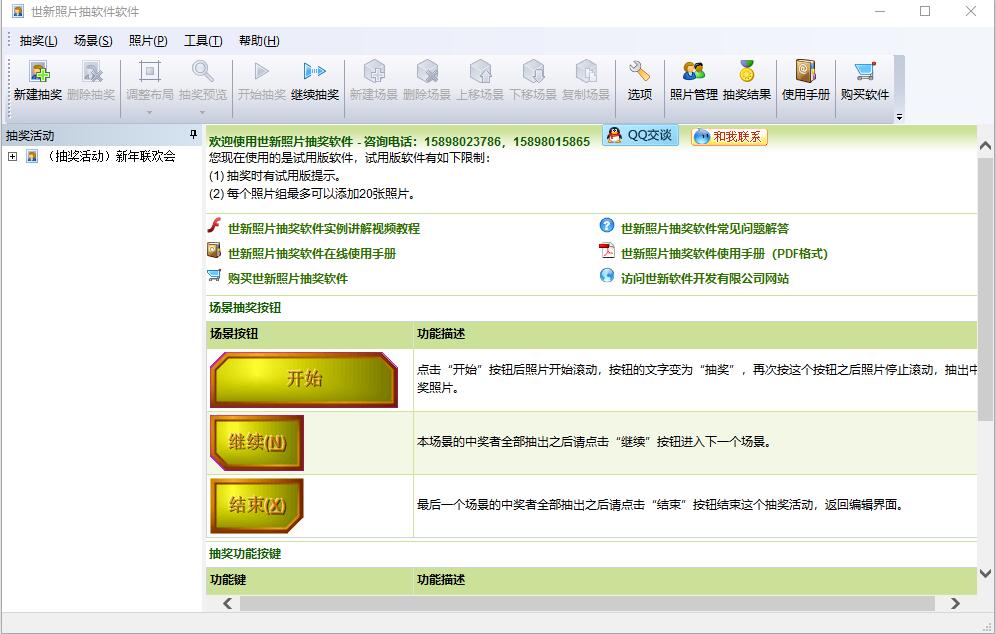Click the horizontal scrollbar thumb
996x634 pixels.
click(x=587, y=604)
